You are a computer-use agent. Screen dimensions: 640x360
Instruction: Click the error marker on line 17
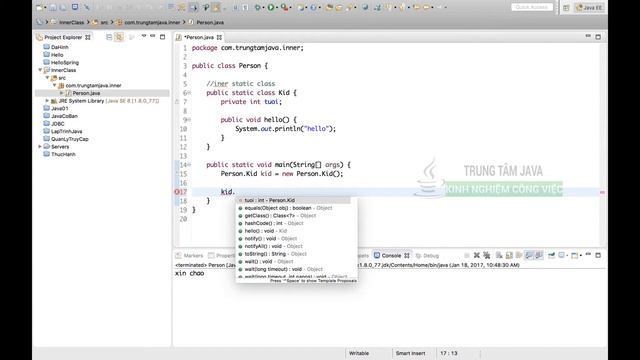[177, 192]
